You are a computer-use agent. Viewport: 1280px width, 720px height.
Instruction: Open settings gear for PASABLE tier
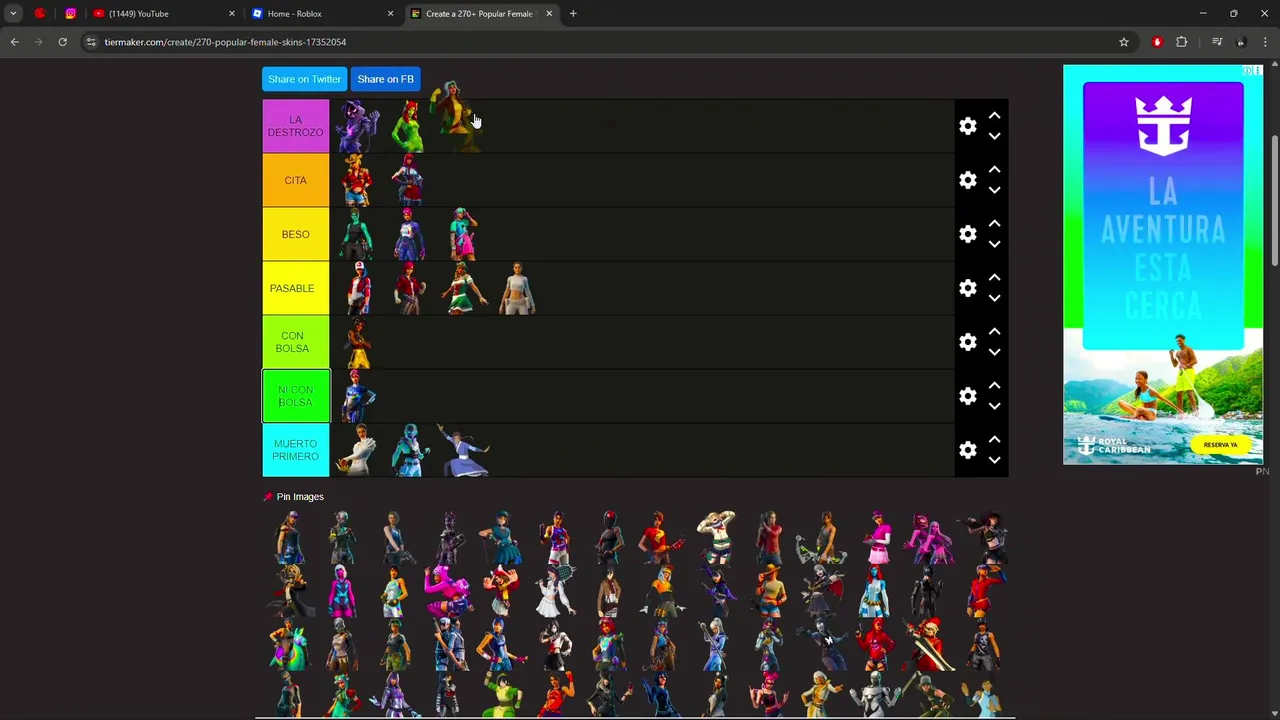coord(967,288)
